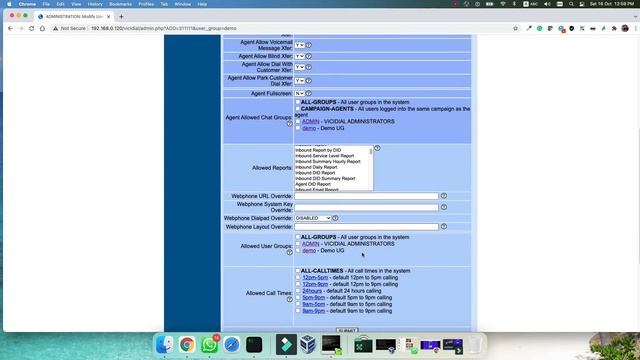
Task: Click help icon for Agent Allow Voicemail Message Xfer
Action: (x=309, y=45)
